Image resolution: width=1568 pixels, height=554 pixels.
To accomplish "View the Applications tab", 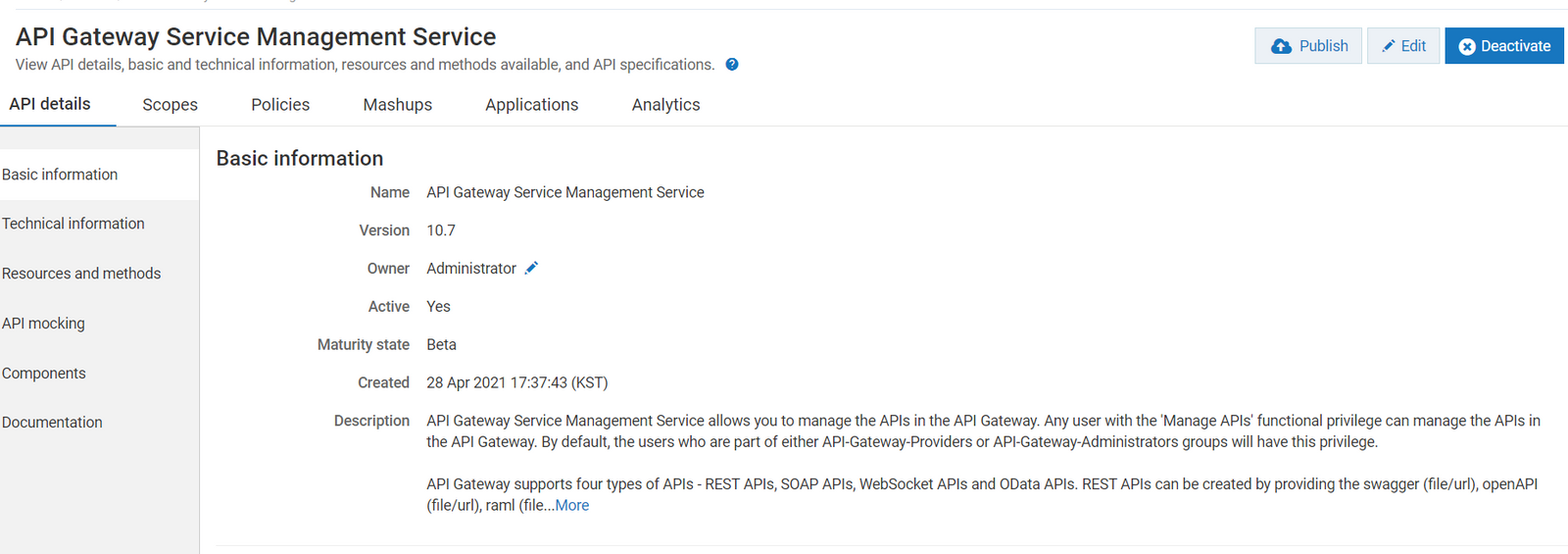I will click(531, 105).
